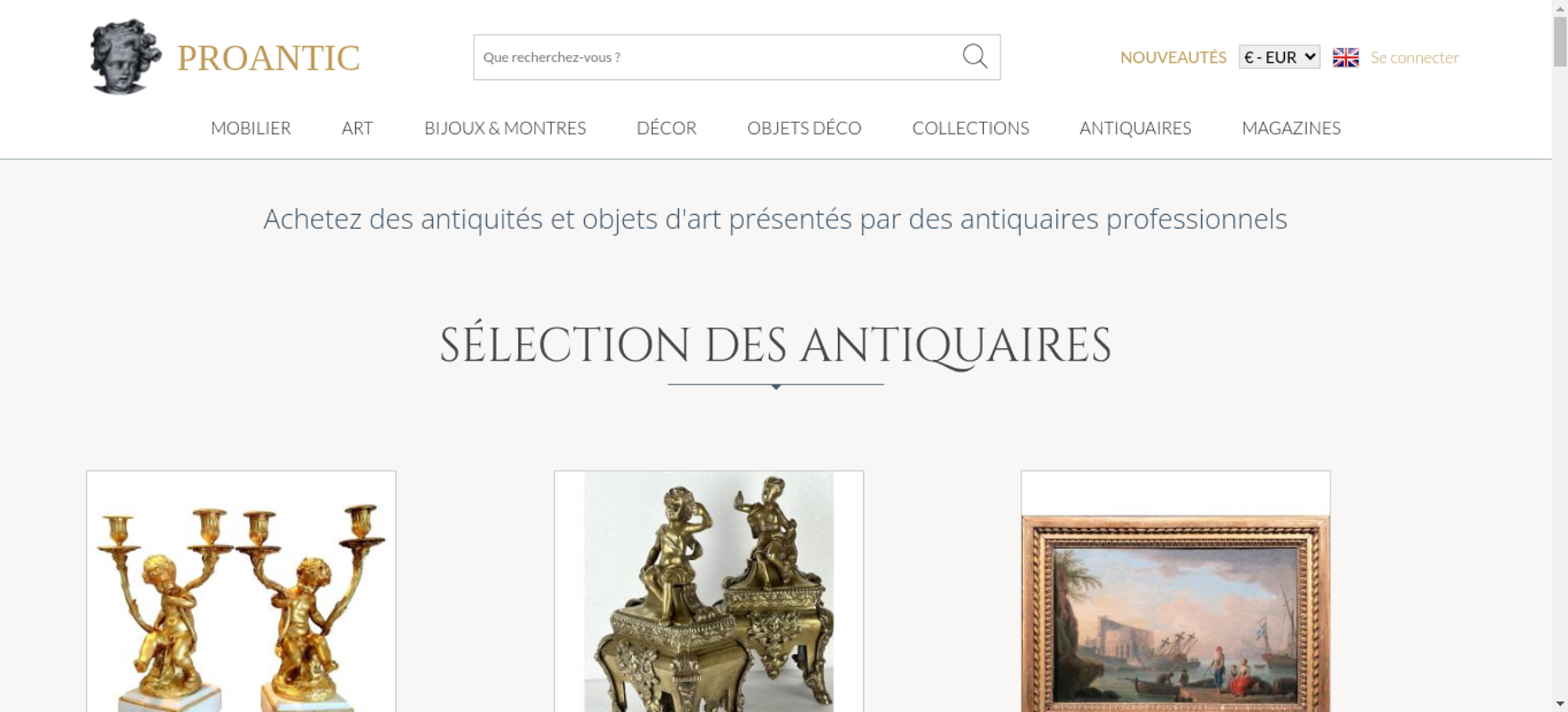Viewport: 1568px width, 712px height.
Task: Open the Bijoux & Montres menu
Action: [505, 128]
